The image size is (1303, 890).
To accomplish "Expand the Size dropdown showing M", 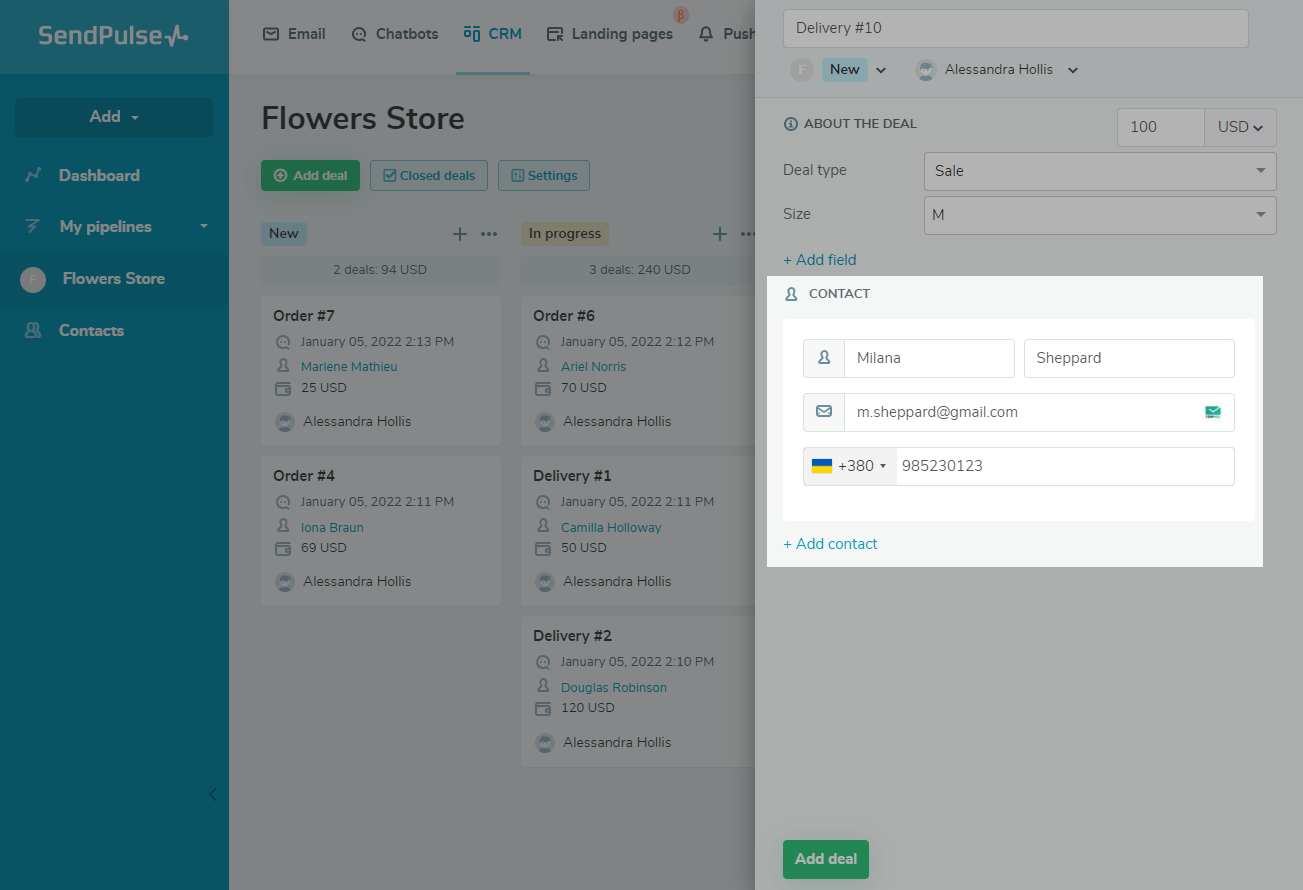I will point(1100,215).
